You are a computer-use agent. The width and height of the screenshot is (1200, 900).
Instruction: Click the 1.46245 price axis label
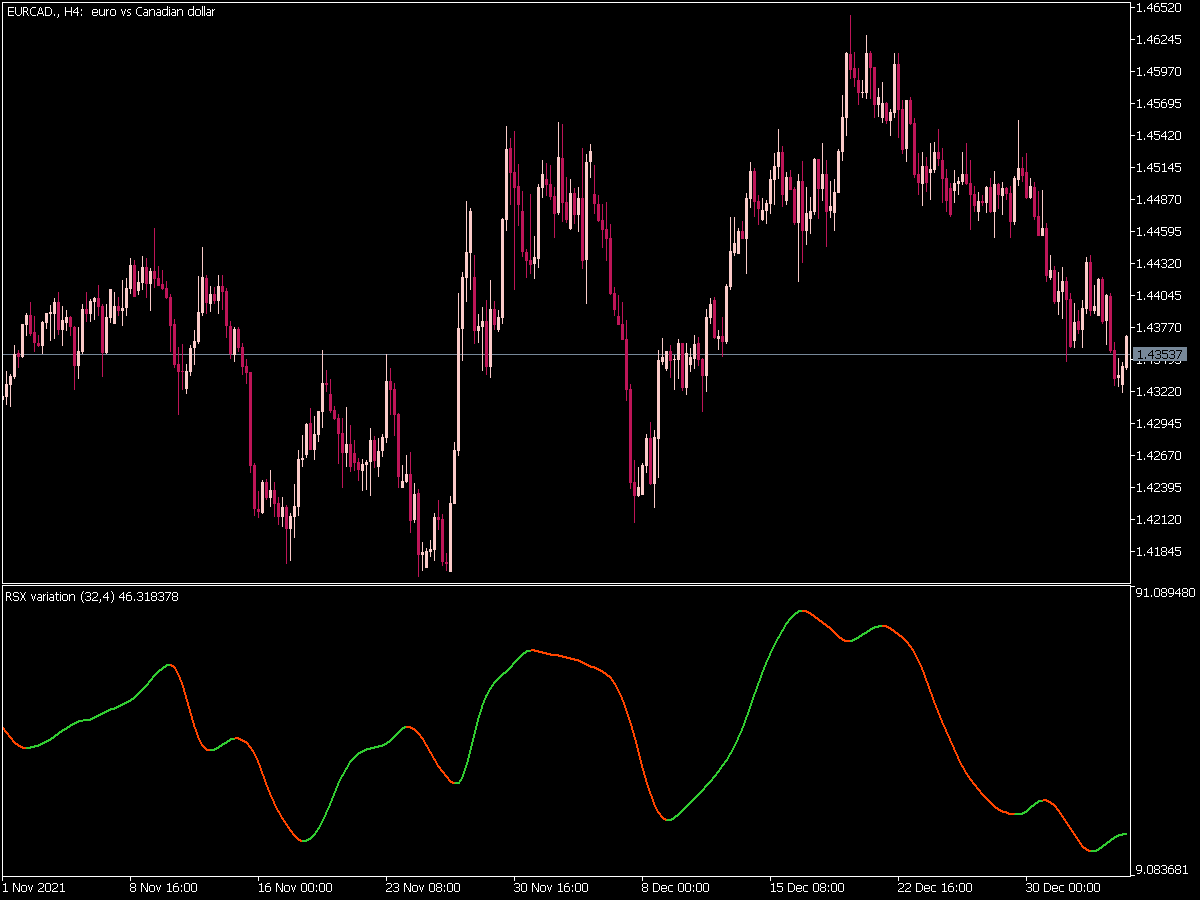point(1161,40)
